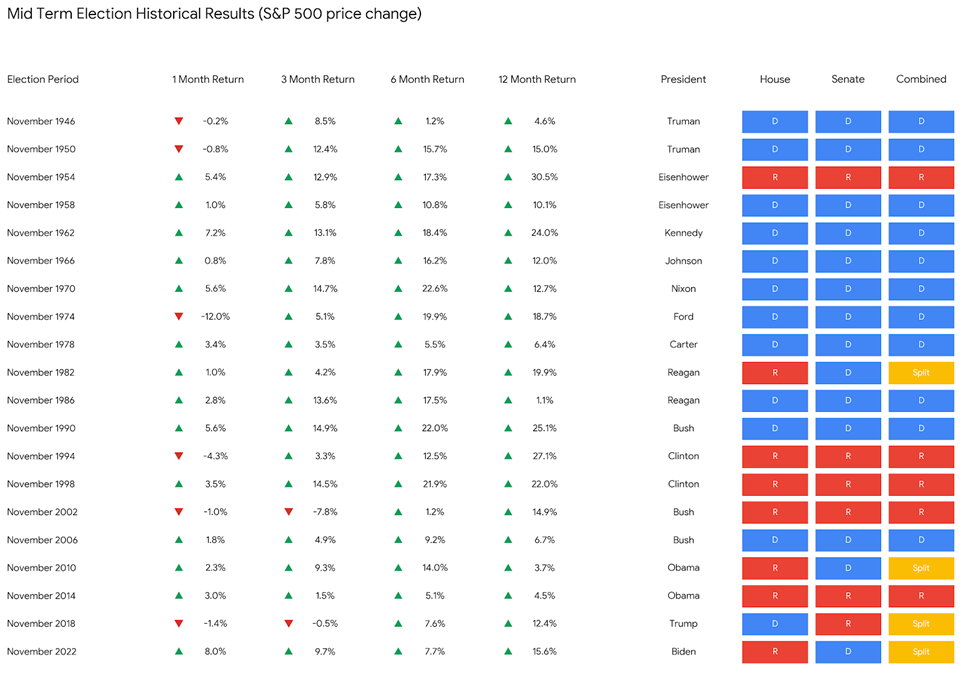The height and width of the screenshot is (687, 965).
Task: Click the Senate column header
Action: point(848,79)
